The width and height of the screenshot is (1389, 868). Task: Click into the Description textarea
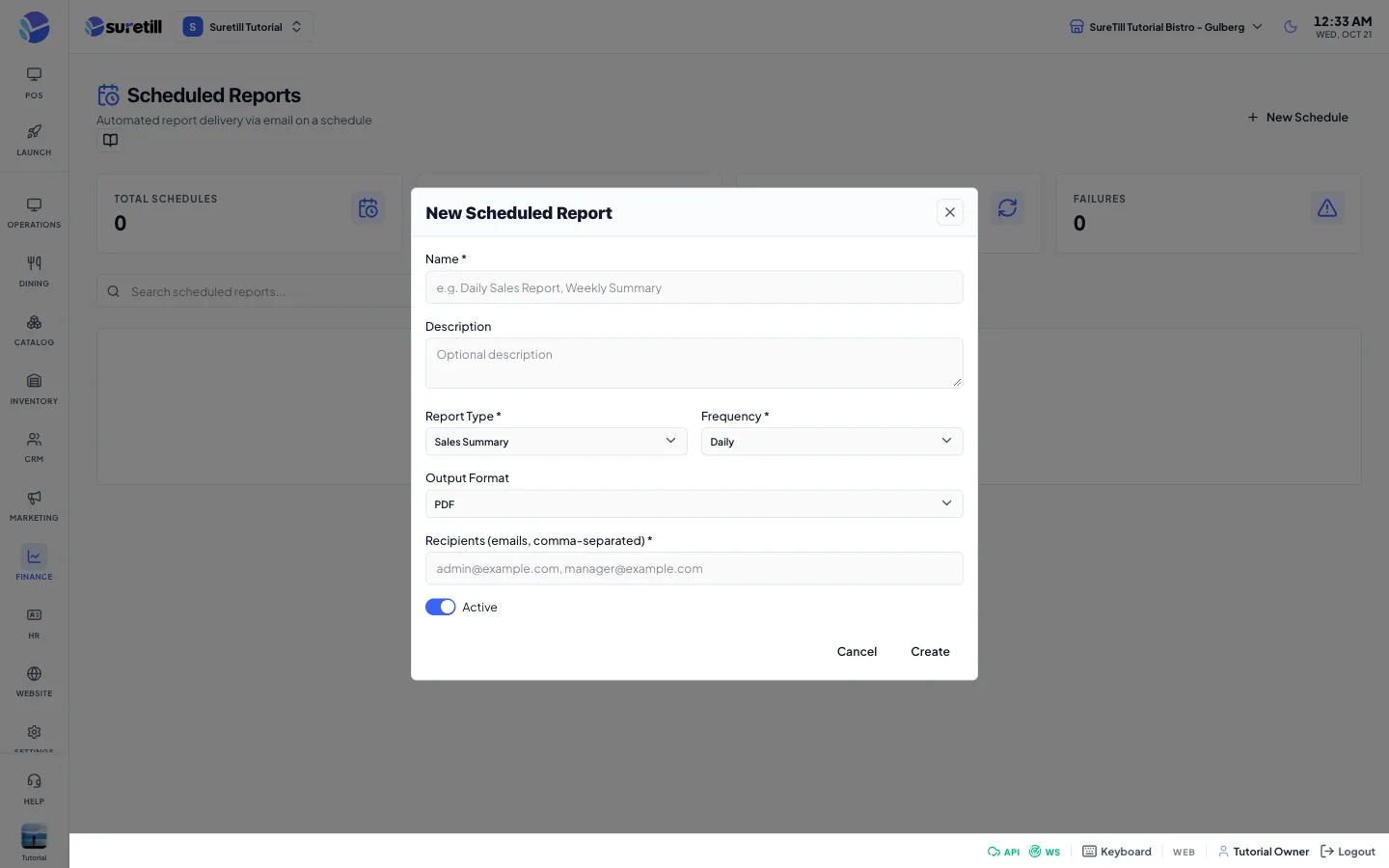(694, 363)
